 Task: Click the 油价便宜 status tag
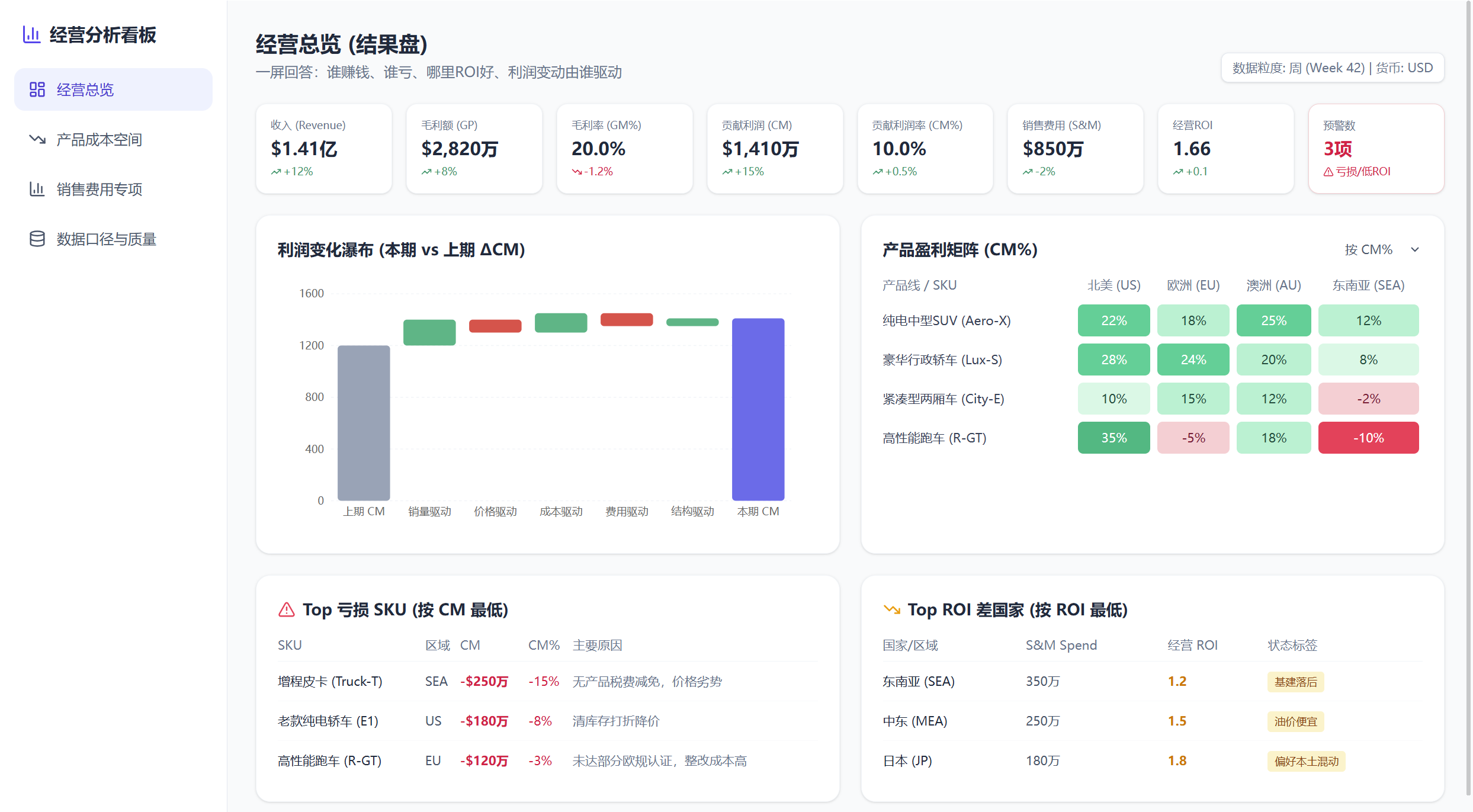point(1295,721)
